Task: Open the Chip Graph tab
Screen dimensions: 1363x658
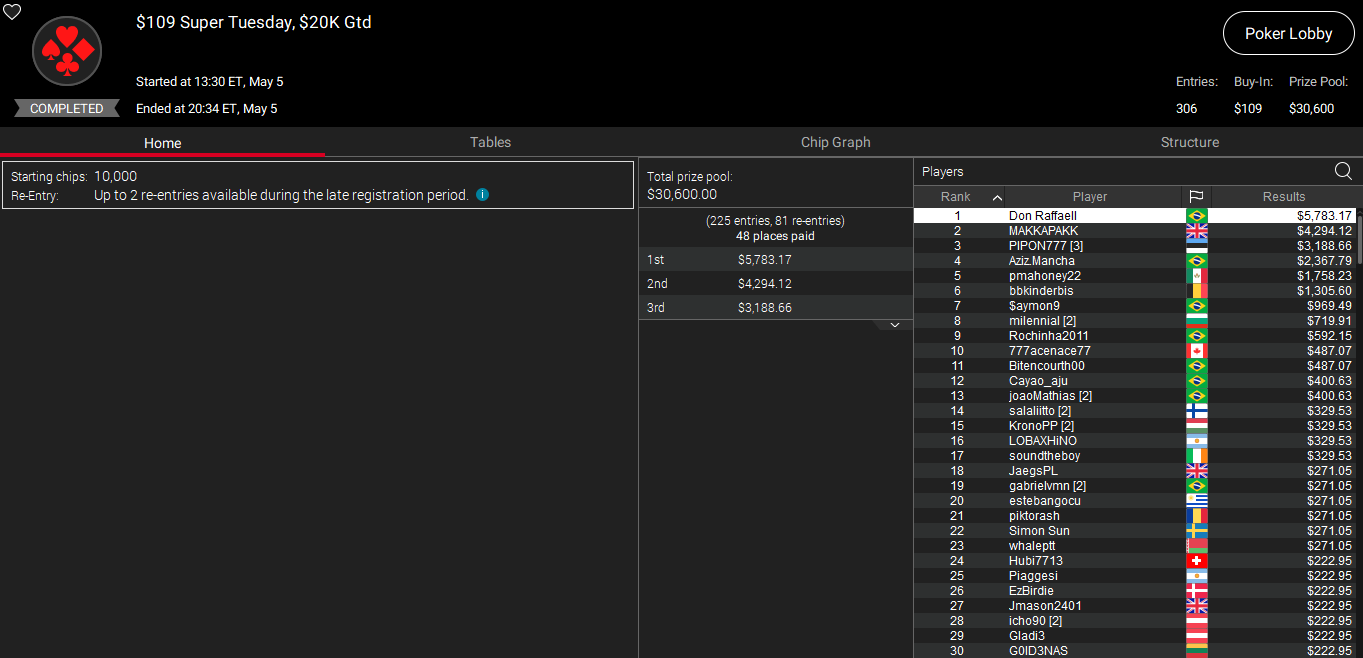Action: click(835, 142)
